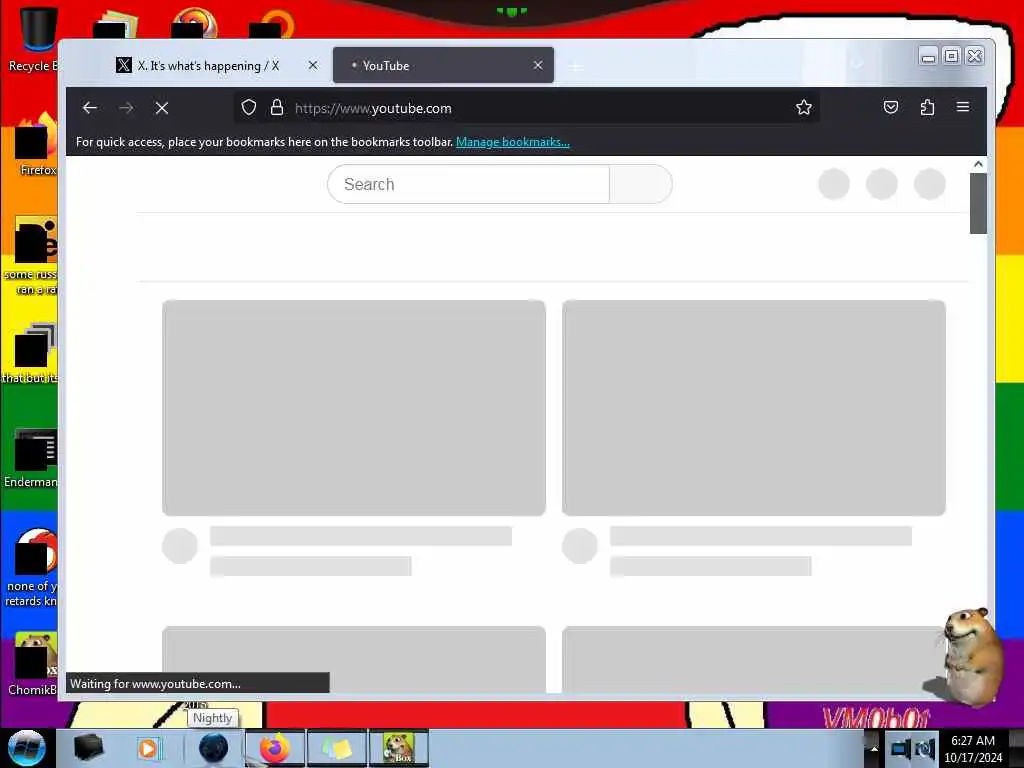The image size is (1024, 768).
Task: Switch to Firefox in the taskbar
Action: point(275,748)
